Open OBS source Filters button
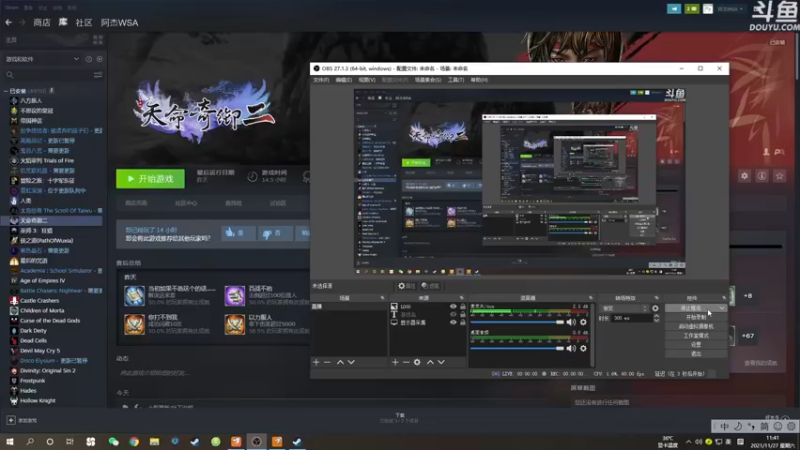Viewport: 800px width, 450px height. (x=430, y=286)
